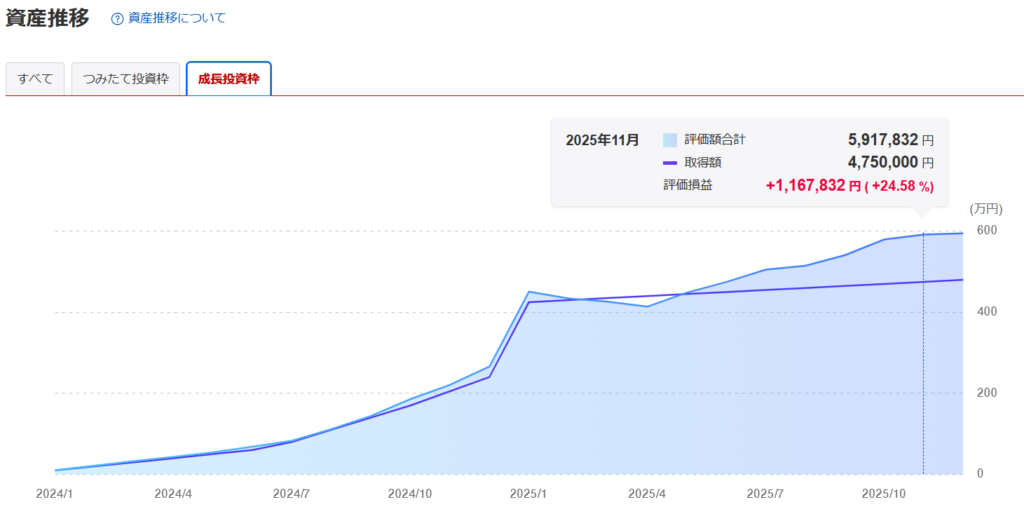Click the 4,750,000 円 acquisition amount value
Screen dimensions: 1024x514
[x=884, y=162]
